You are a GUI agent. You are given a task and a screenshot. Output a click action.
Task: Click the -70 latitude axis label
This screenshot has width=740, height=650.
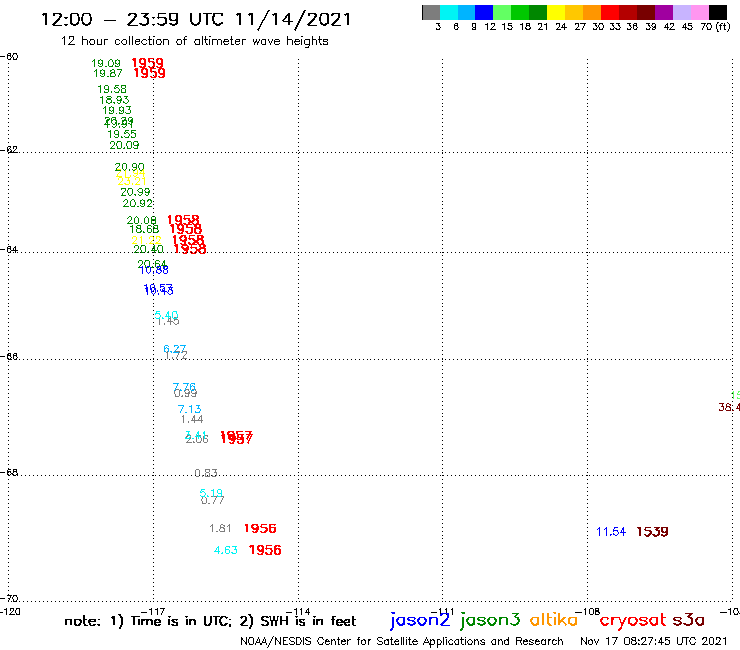(9, 599)
